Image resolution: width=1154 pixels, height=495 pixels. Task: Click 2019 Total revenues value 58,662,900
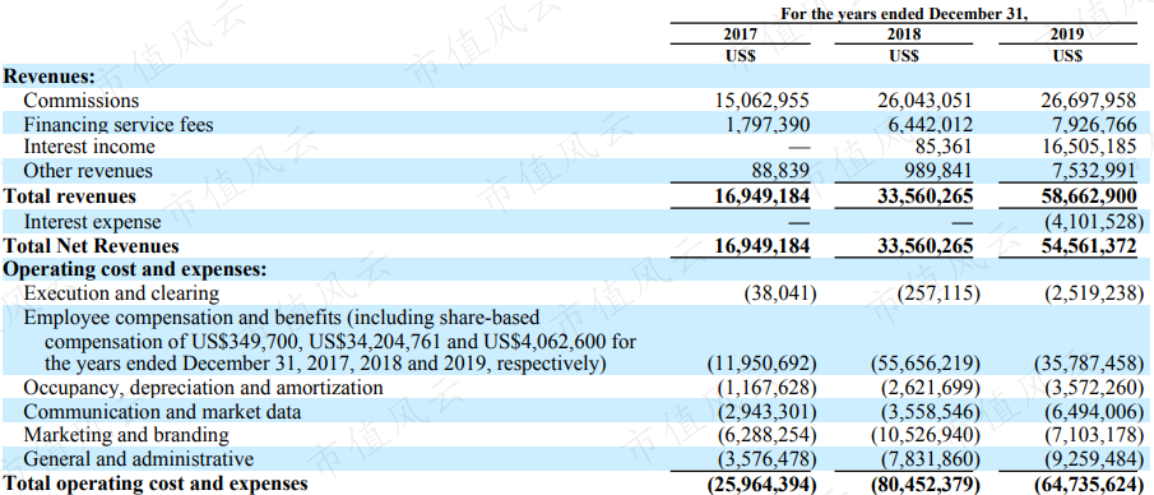coord(1089,196)
